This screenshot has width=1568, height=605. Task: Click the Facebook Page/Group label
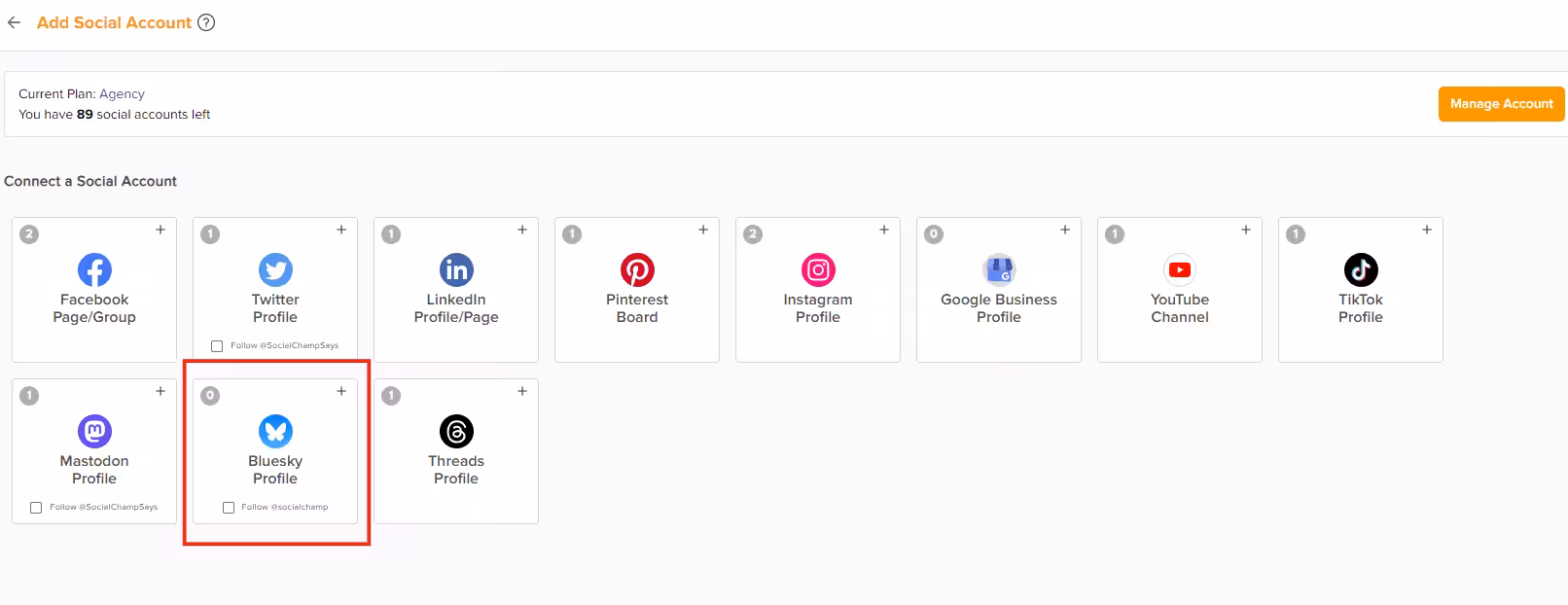(x=94, y=308)
